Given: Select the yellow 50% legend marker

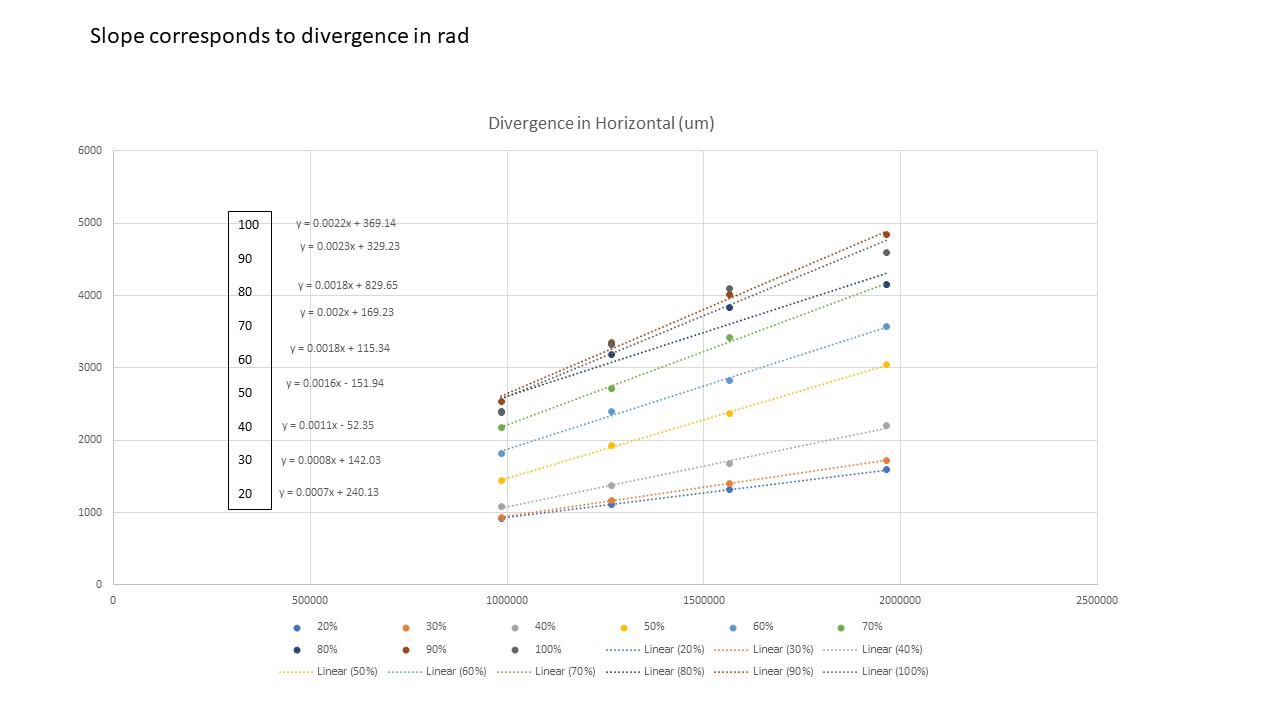Looking at the screenshot, I should coord(624,627).
